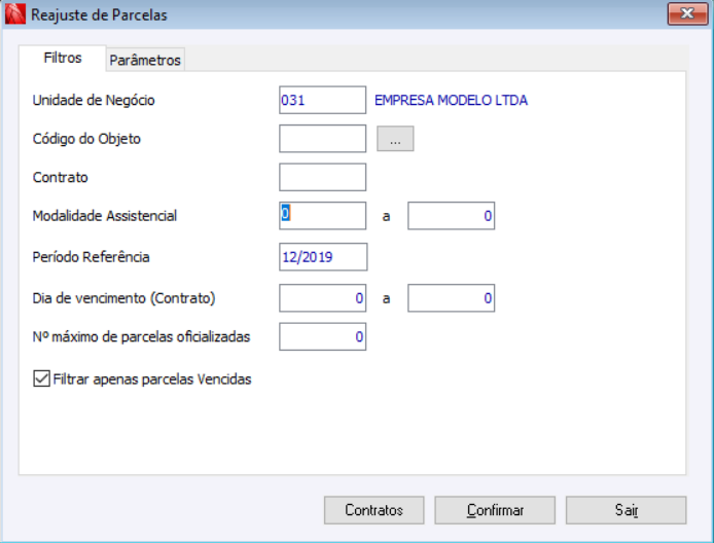Viewport: 714px width, 543px height.
Task: Close the Reajuste de Parcelas window
Action: point(687,15)
